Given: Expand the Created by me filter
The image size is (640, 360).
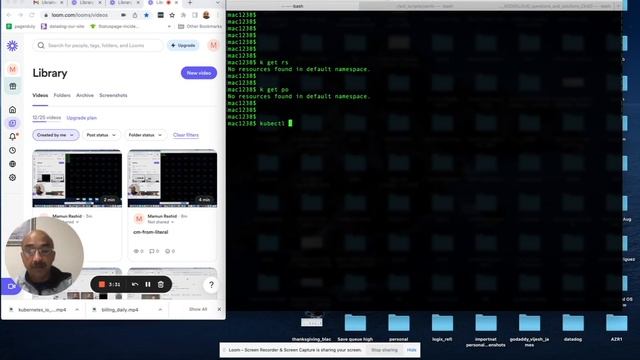Looking at the screenshot, I should point(56,135).
